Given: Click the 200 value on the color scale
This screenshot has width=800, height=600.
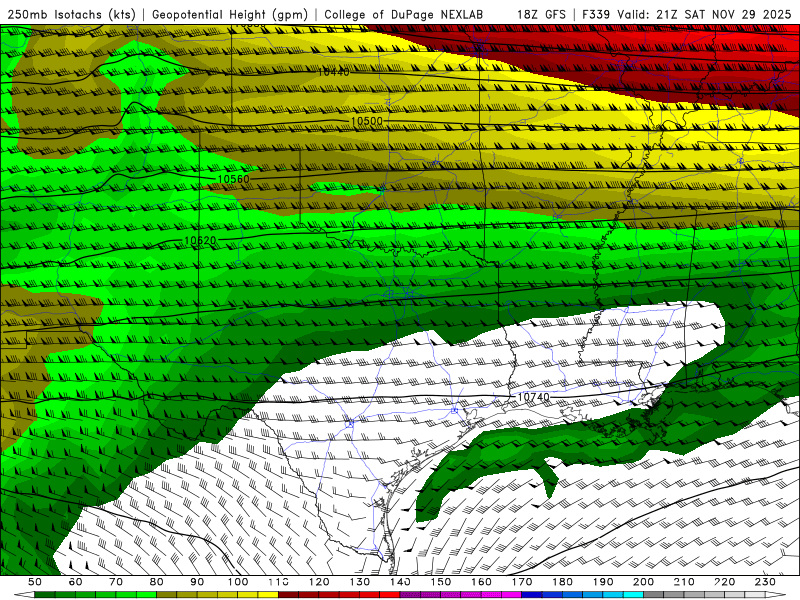Looking at the screenshot, I should point(643,582).
